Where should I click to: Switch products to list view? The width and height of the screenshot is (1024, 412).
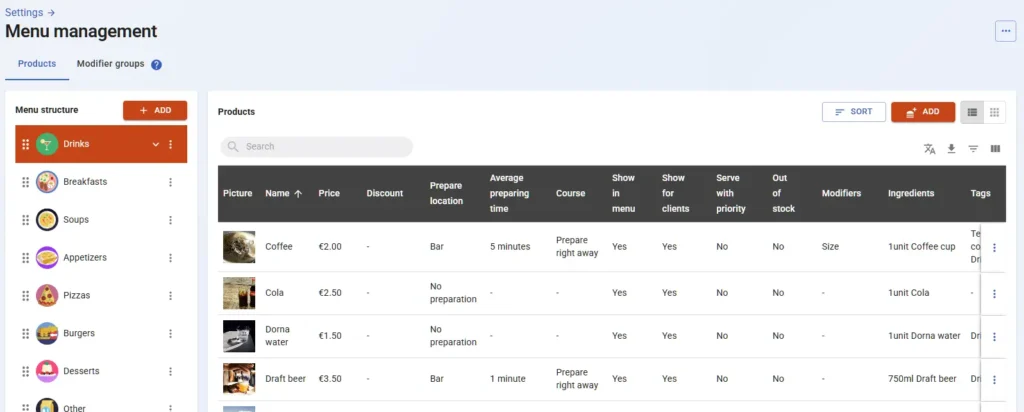click(x=972, y=112)
